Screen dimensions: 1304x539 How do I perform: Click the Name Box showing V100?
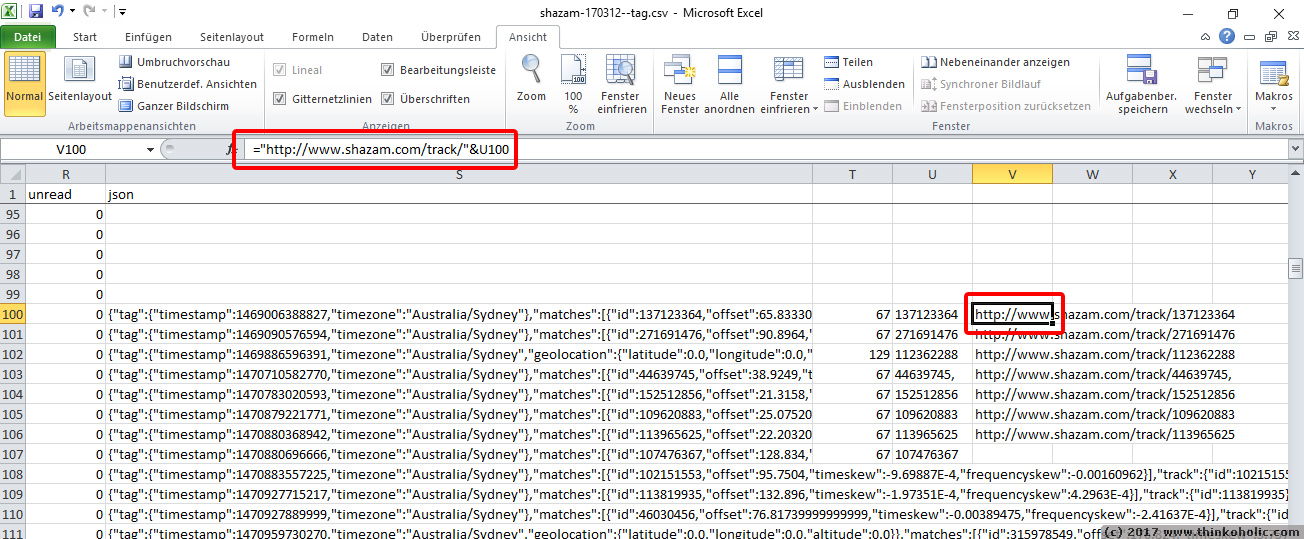pos(72,150)
